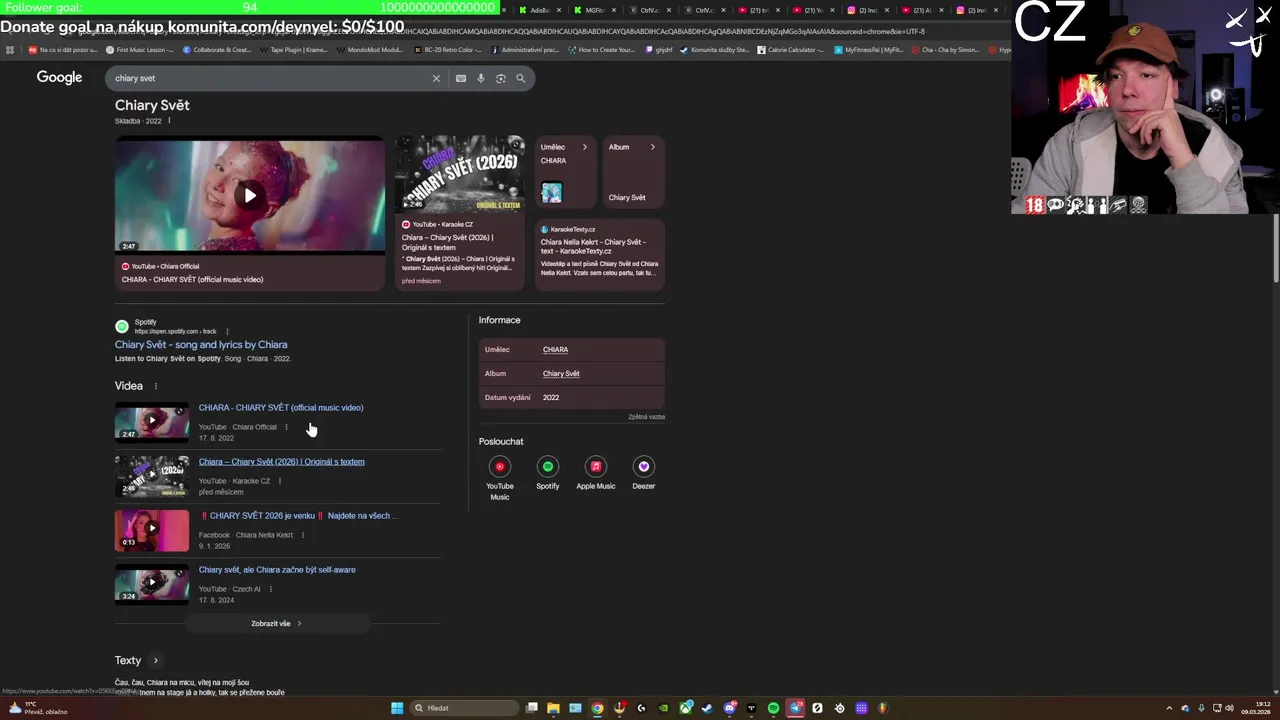1280x720 pixels.
Task: Play the CHIARA - CHIARY SVĚT featured video
Action: (249, 195)
